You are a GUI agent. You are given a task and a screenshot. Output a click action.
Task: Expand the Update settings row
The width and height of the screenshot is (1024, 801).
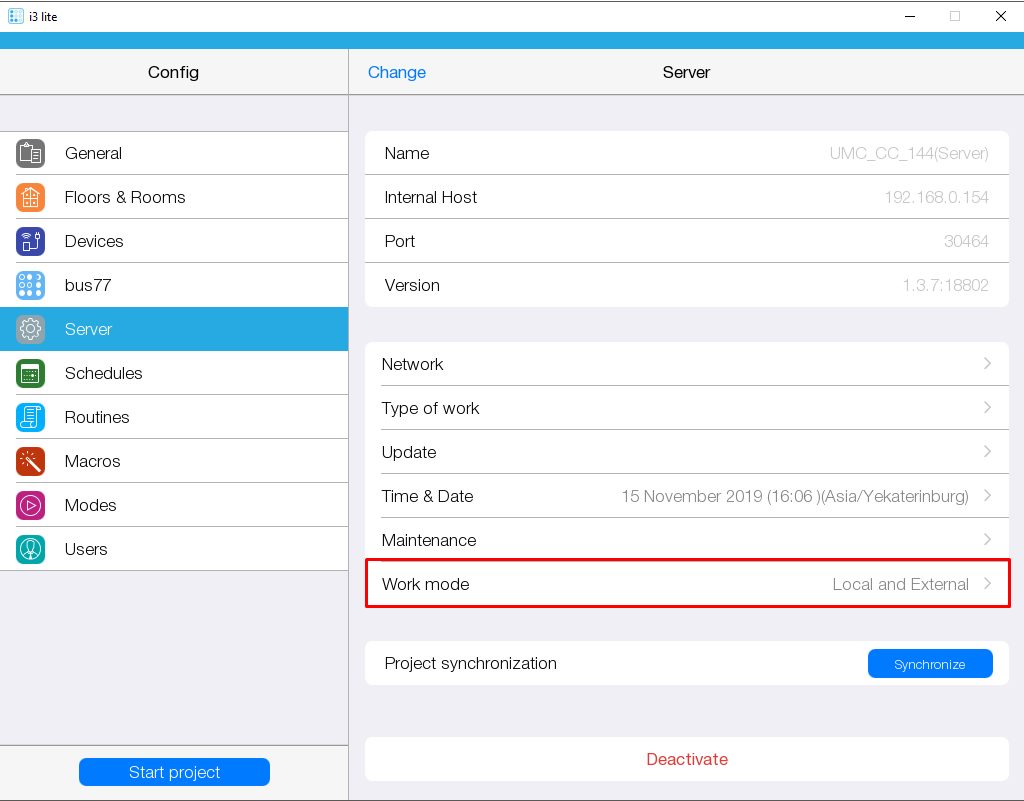686,452
